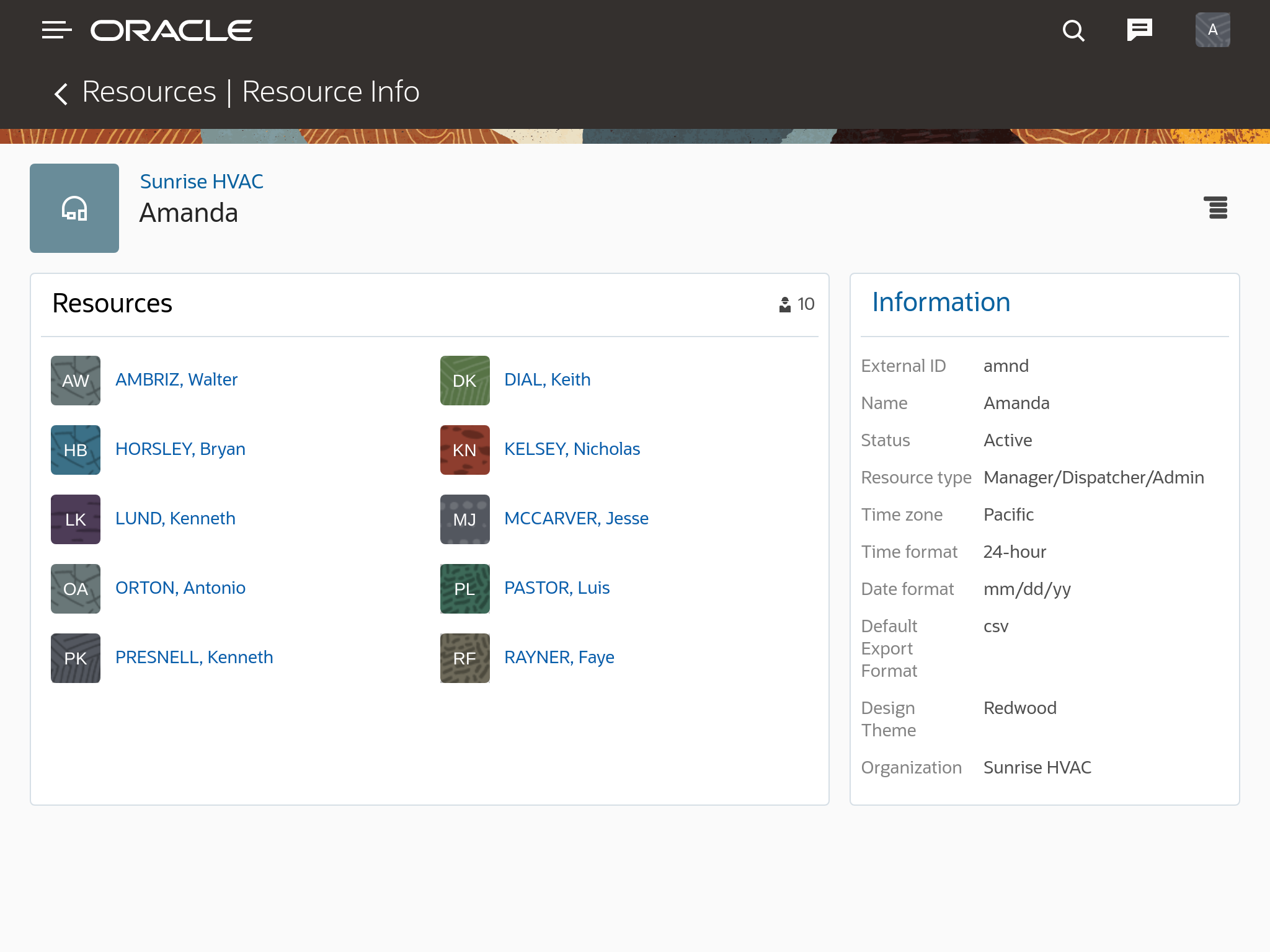Click the LUND, Kenneth avatar thumbnail
The height and width of the screenshot is (952, 1270).
tap(75, 519)
